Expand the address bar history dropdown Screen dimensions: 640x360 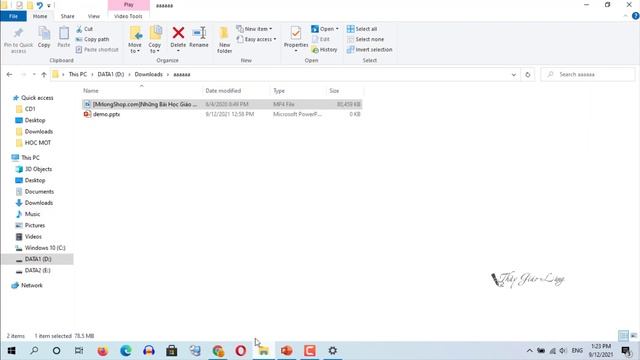point(513,75)
